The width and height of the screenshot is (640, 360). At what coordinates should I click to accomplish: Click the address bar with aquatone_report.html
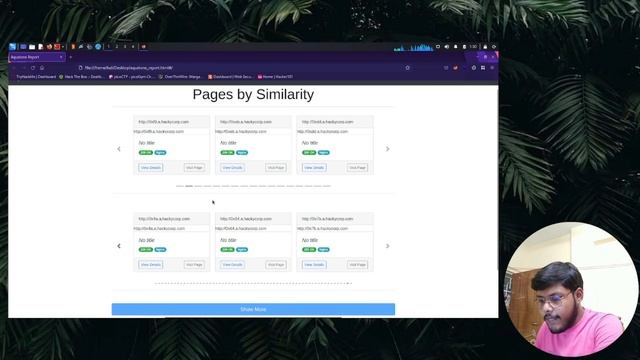point(245,68)
